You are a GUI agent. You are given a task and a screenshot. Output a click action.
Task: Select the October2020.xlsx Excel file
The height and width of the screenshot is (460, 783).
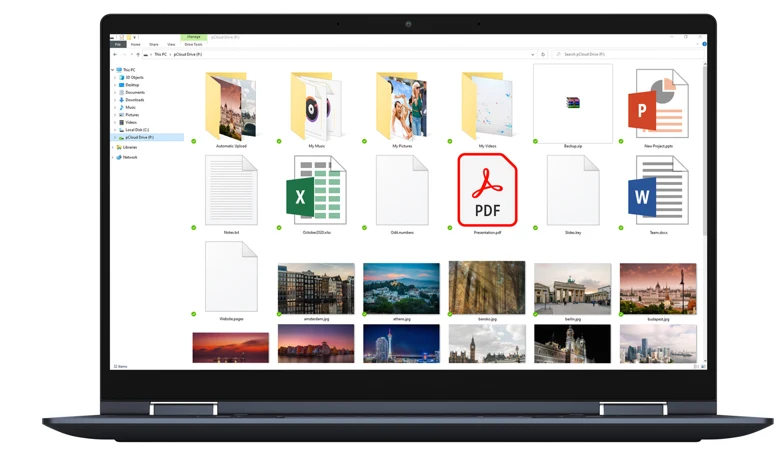pyautogui.click(x=317, y=192)
